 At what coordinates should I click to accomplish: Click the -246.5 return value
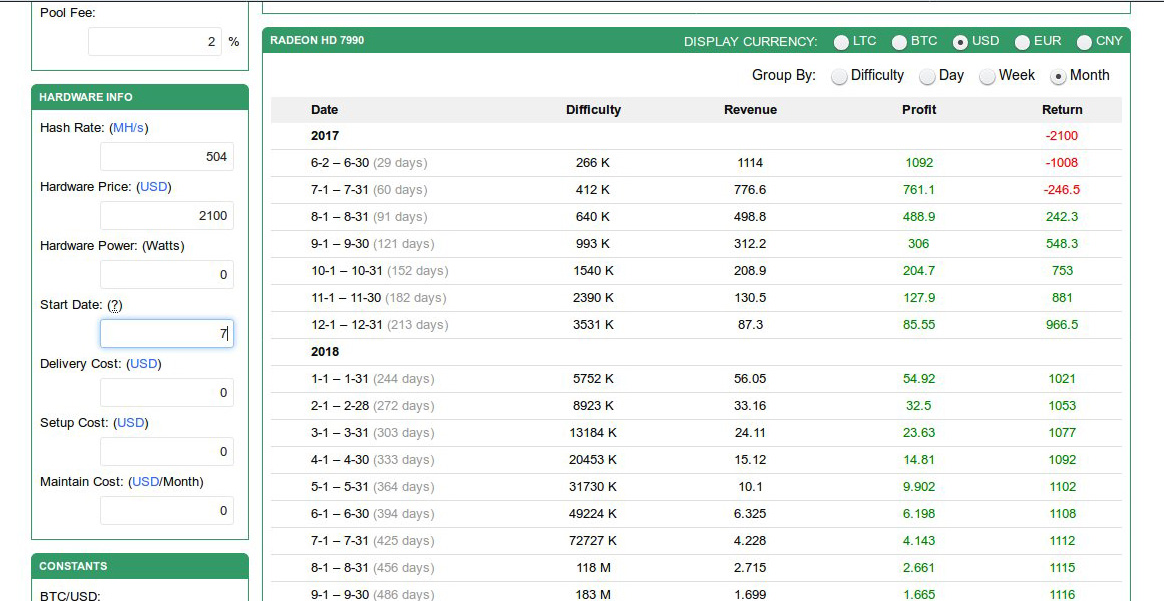point(1062,190)
